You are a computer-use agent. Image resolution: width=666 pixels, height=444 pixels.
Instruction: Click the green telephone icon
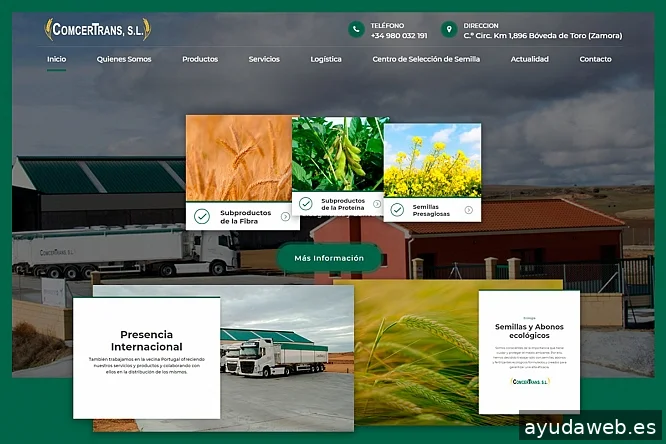coord(356,30)
